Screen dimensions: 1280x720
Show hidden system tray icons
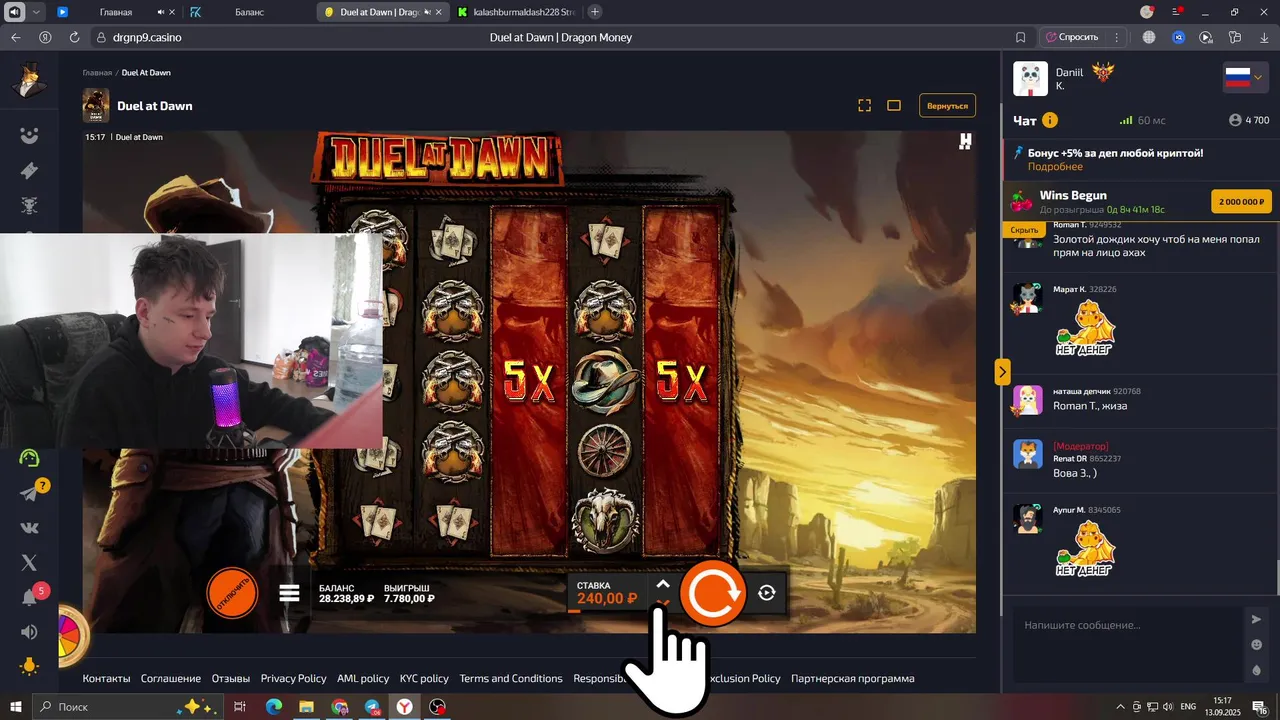click(x=1120, y=707)
